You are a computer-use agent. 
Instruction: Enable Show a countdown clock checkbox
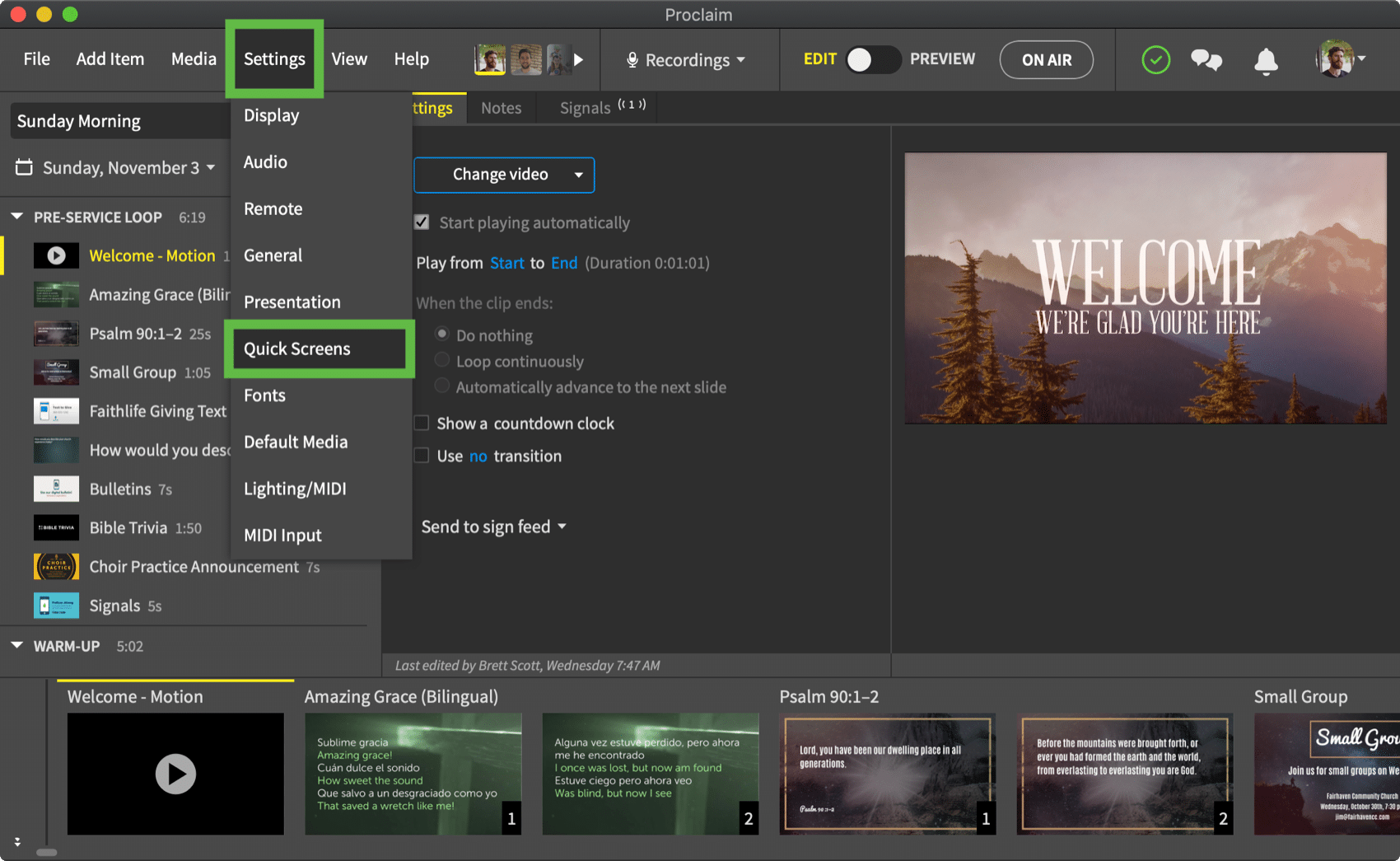coord(422,423)
